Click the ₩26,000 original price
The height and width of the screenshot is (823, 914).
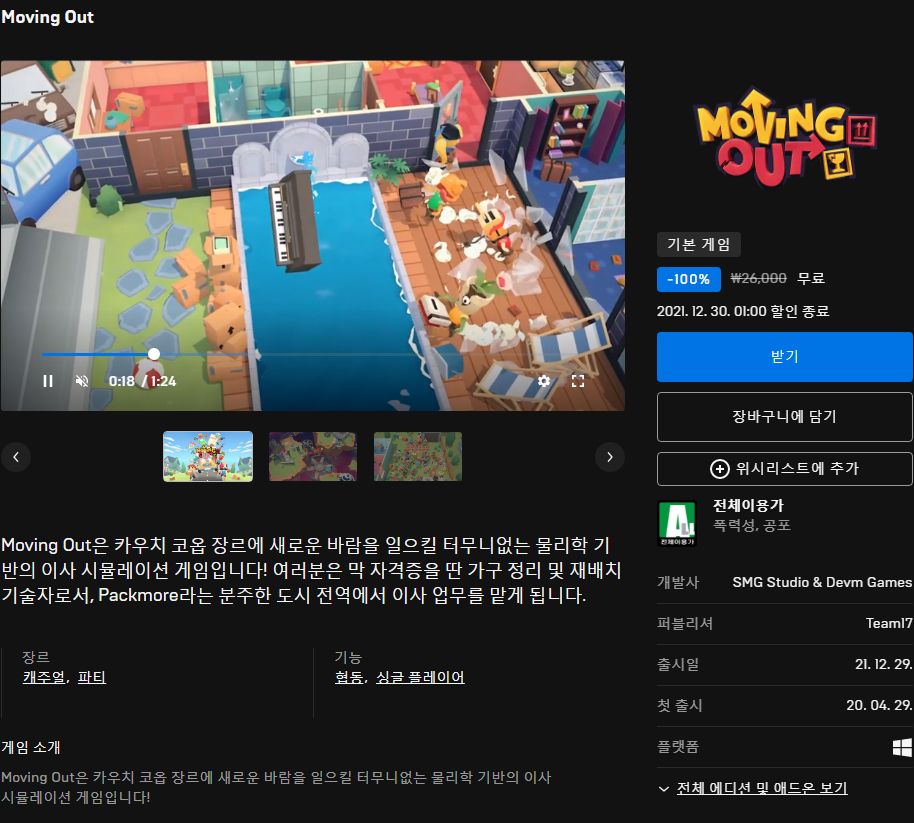pyautogui.click(x=758, y=279)
